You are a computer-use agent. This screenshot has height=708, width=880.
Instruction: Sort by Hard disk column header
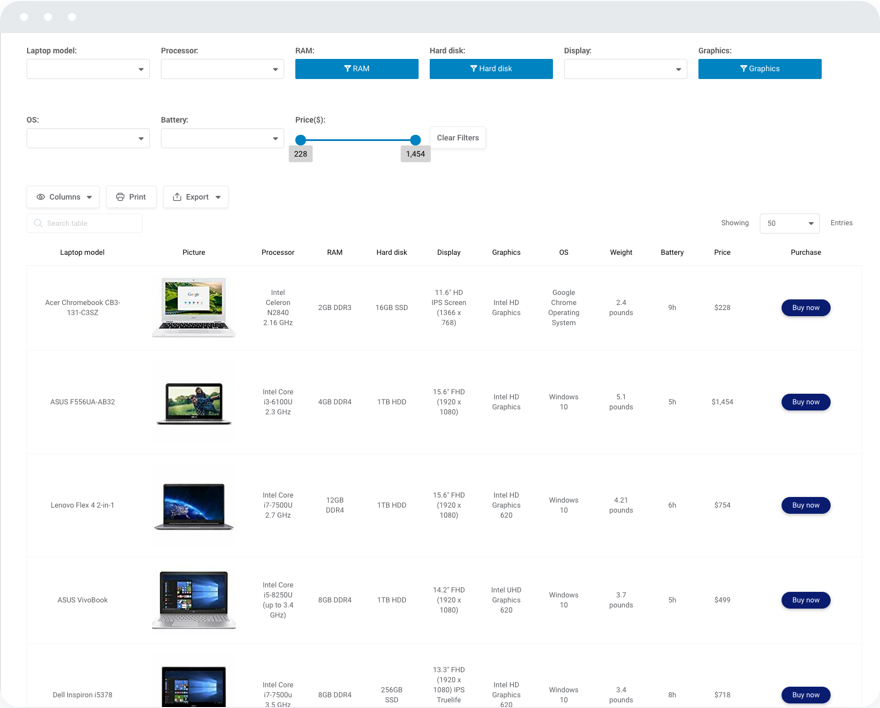pyautogui.click(x=392, y=252)
